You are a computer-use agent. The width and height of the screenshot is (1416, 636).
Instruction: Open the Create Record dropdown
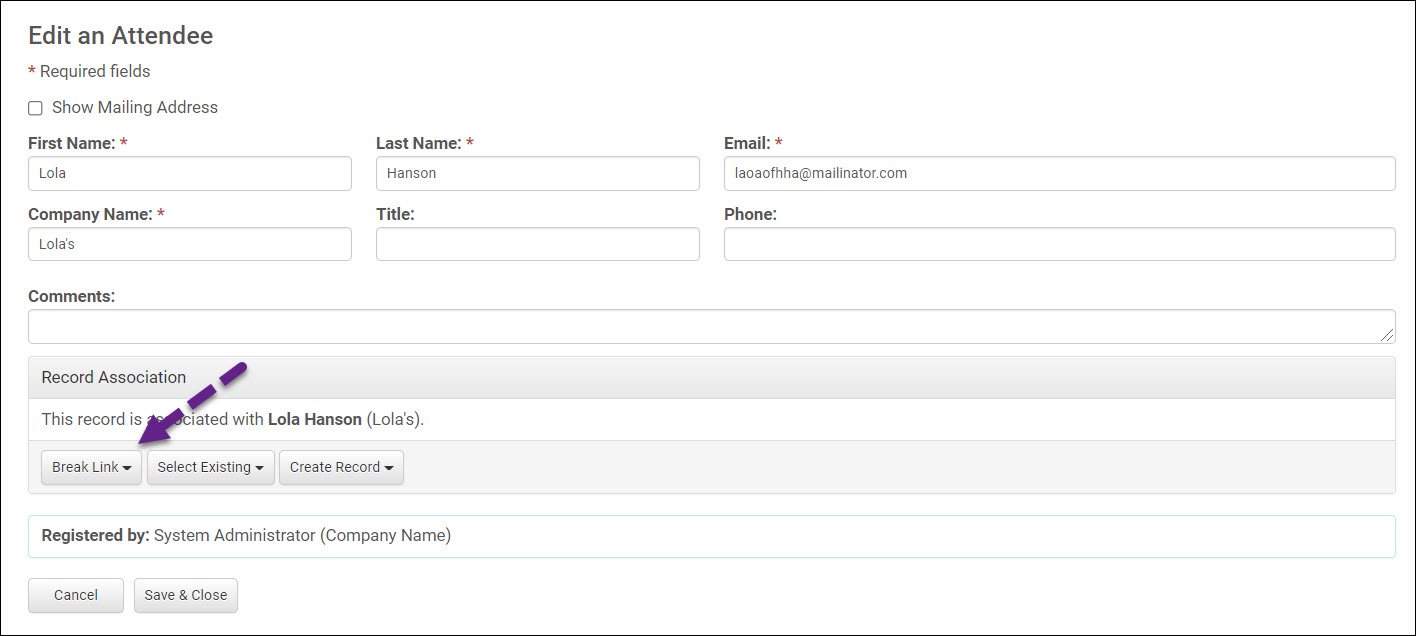pyautogui.click(x=341, y=467)
